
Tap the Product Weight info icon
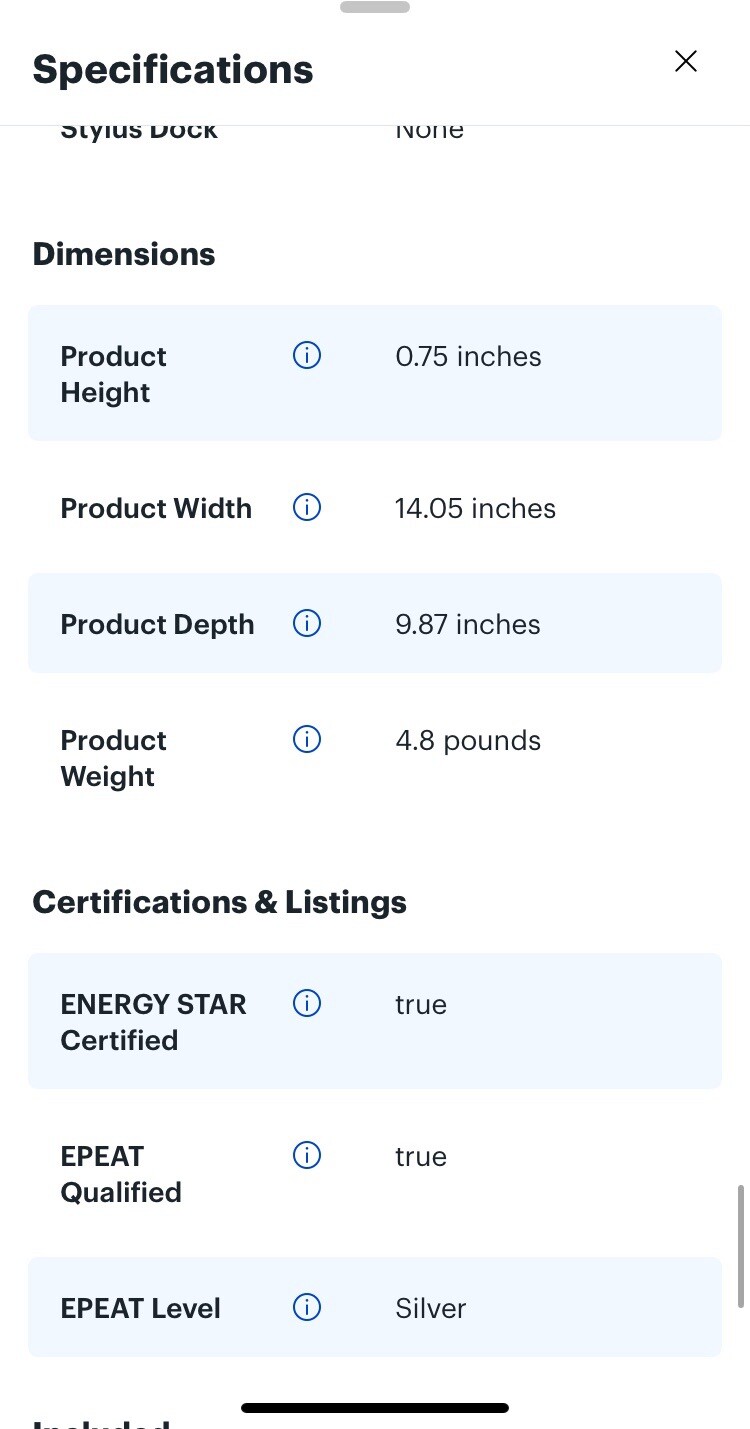tap(307, 739)
